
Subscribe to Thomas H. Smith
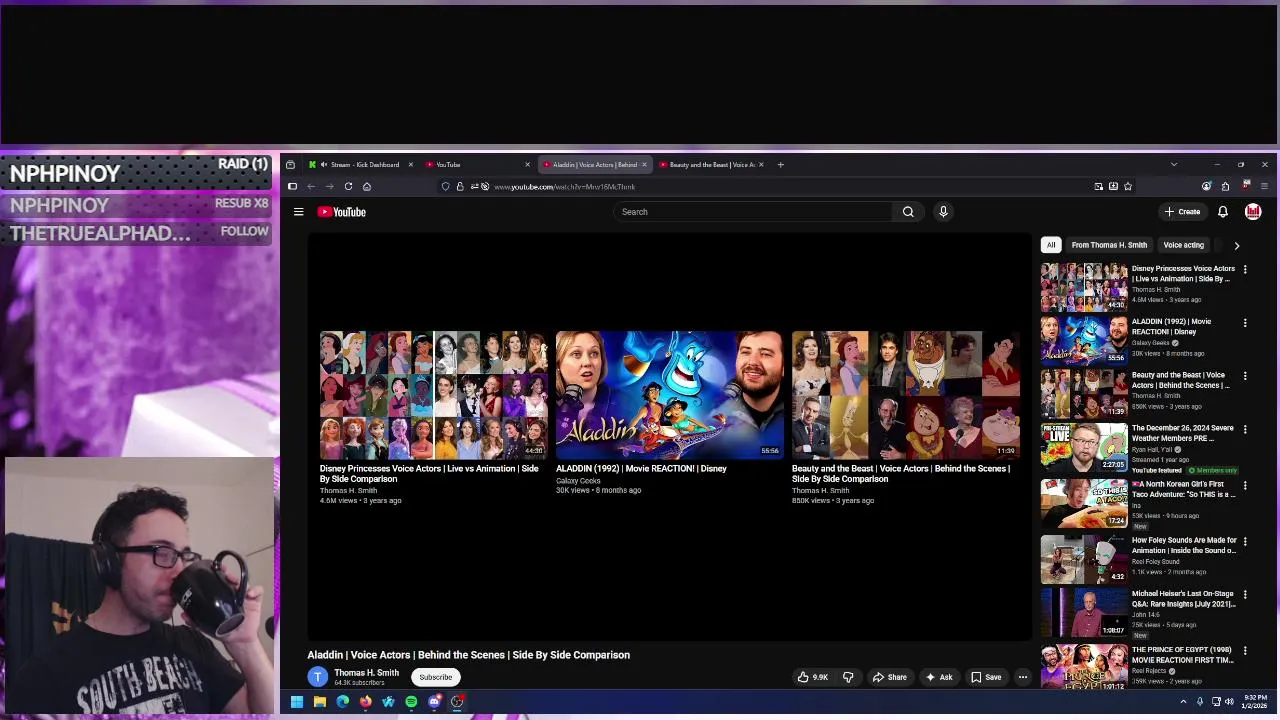435,677
